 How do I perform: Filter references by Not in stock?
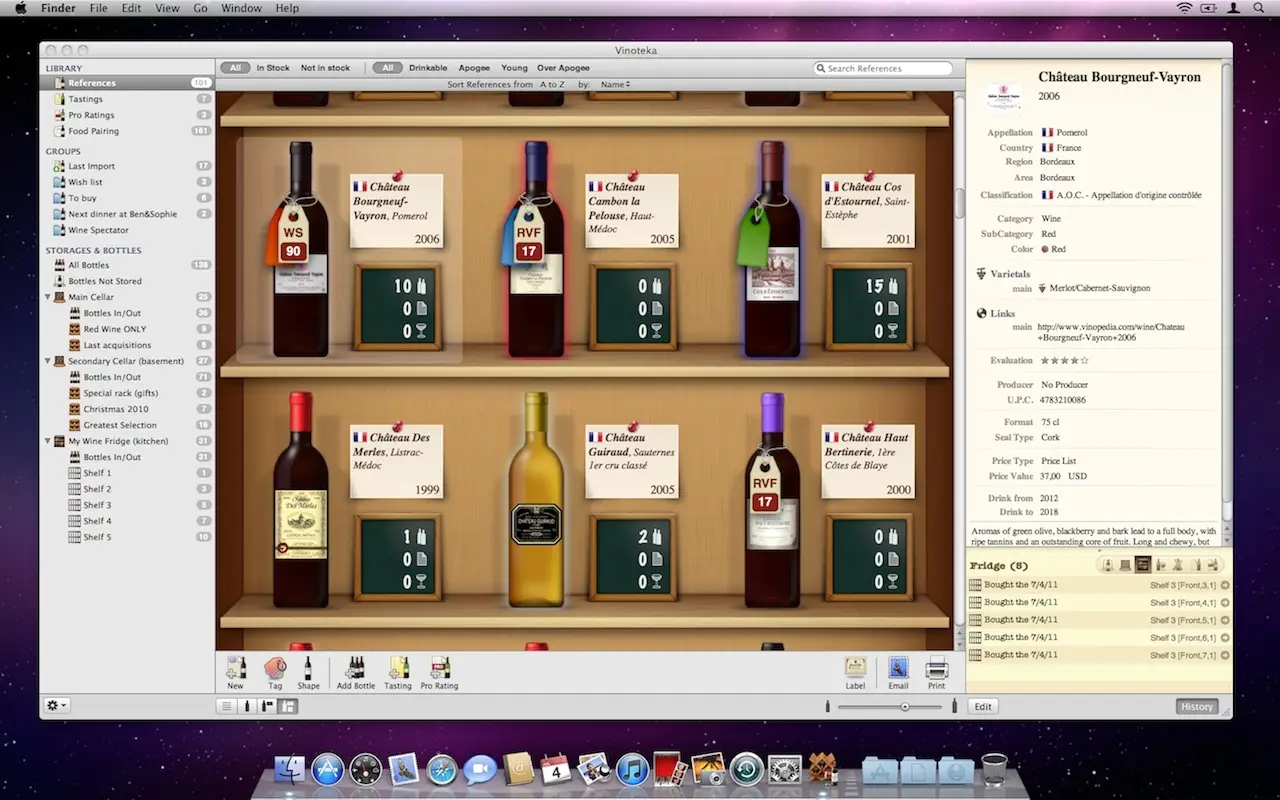click(326, 68)
